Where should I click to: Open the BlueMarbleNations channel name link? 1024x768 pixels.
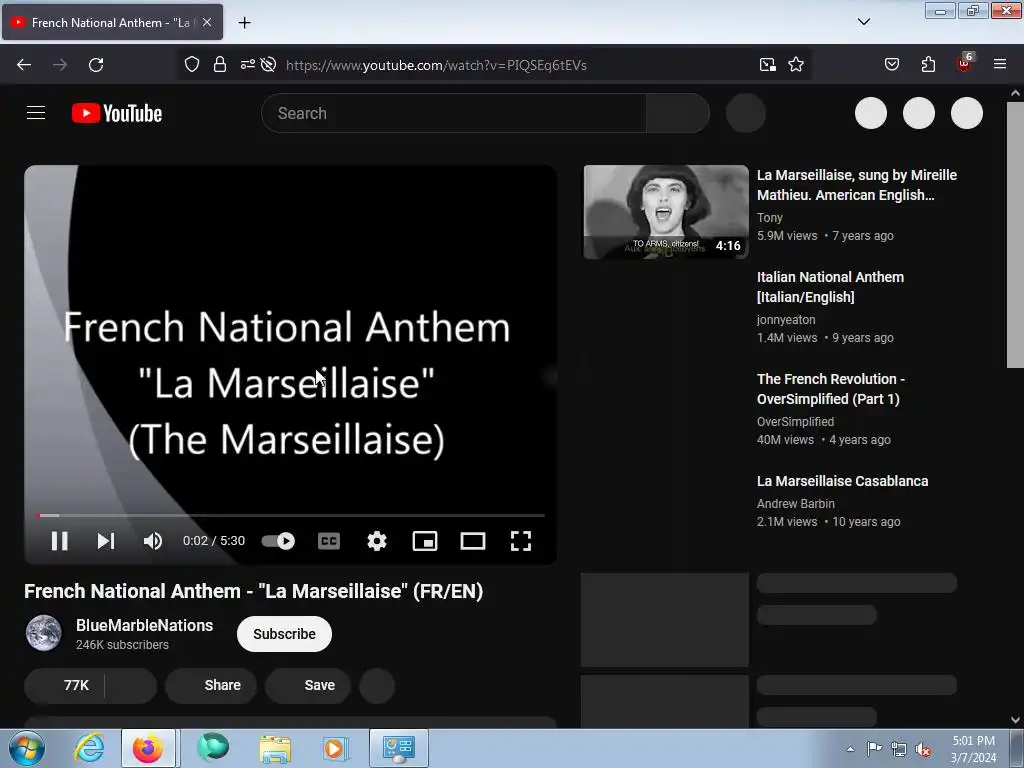click(144, 625)
